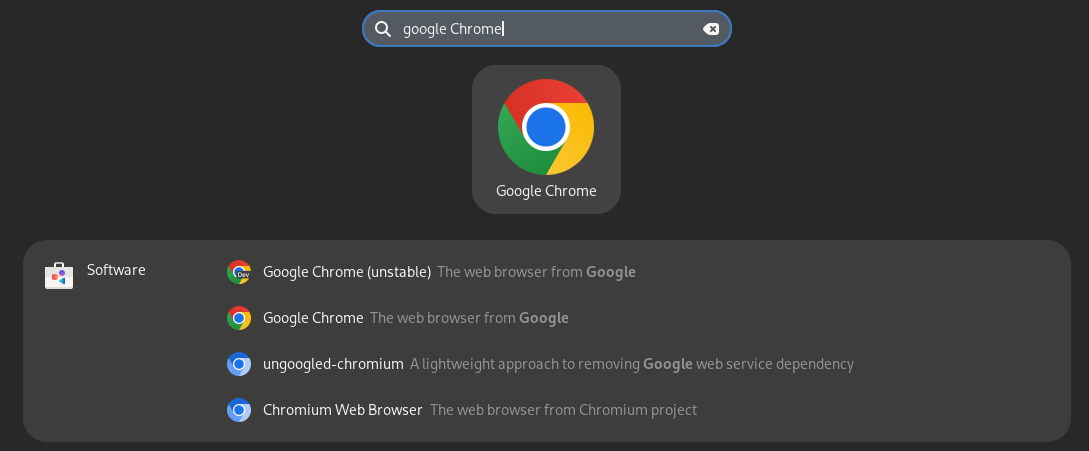Clear the search text with backspace icon
The width and height of the screenshot is (1089, 451).
pyautogui.click(x=710, y=28)
